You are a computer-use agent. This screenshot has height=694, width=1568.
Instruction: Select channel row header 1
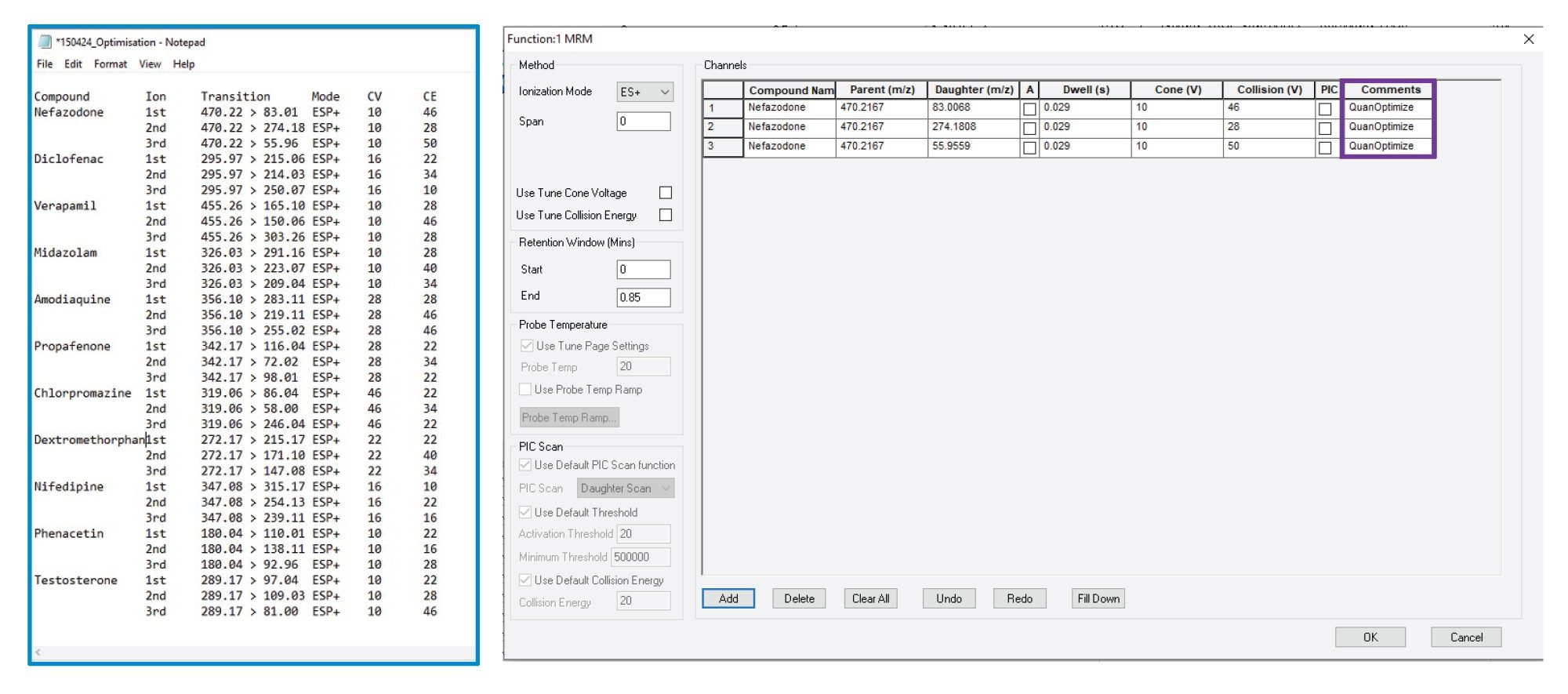pyautogui.click(x=723, y=108)
